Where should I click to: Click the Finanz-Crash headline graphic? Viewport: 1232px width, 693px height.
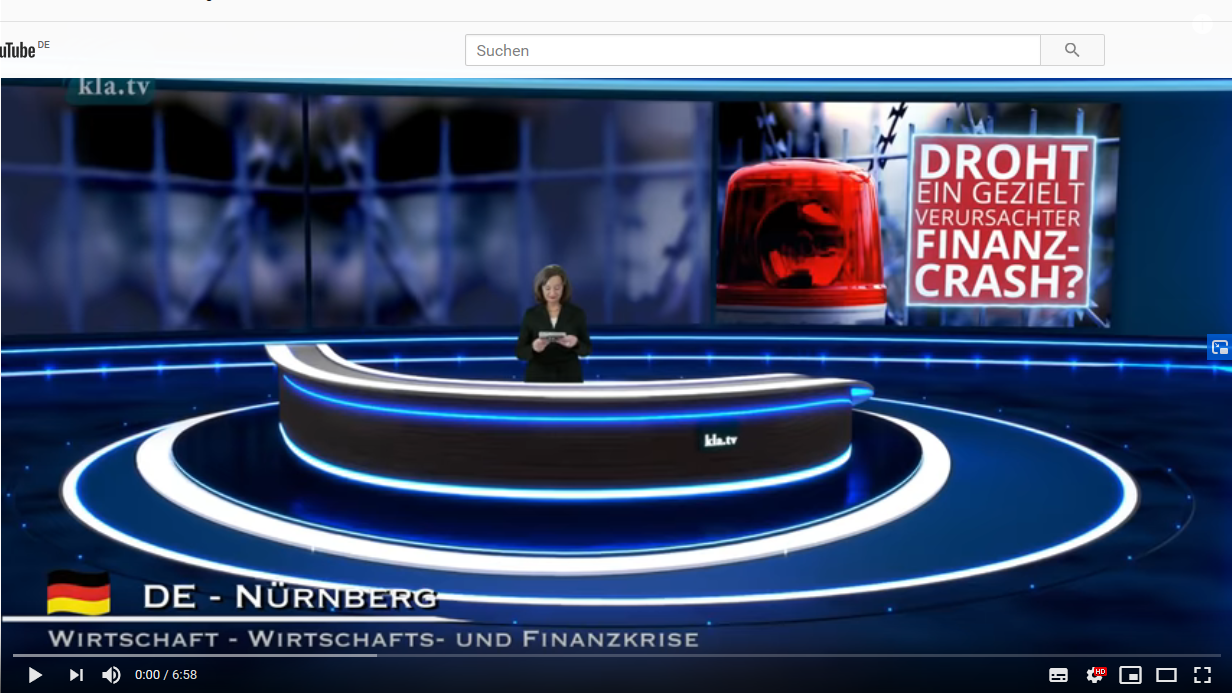pos(1000,220)
